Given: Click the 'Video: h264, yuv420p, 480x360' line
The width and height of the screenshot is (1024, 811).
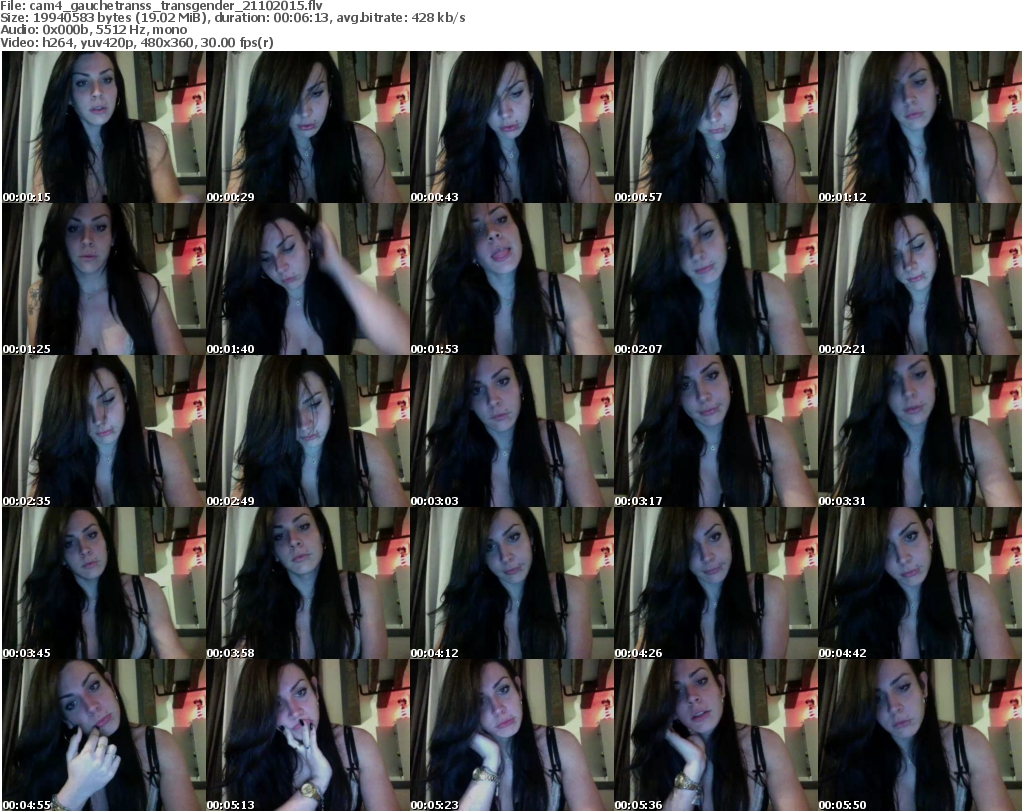Looking at the screenshot, I should [x=136, y=42].
